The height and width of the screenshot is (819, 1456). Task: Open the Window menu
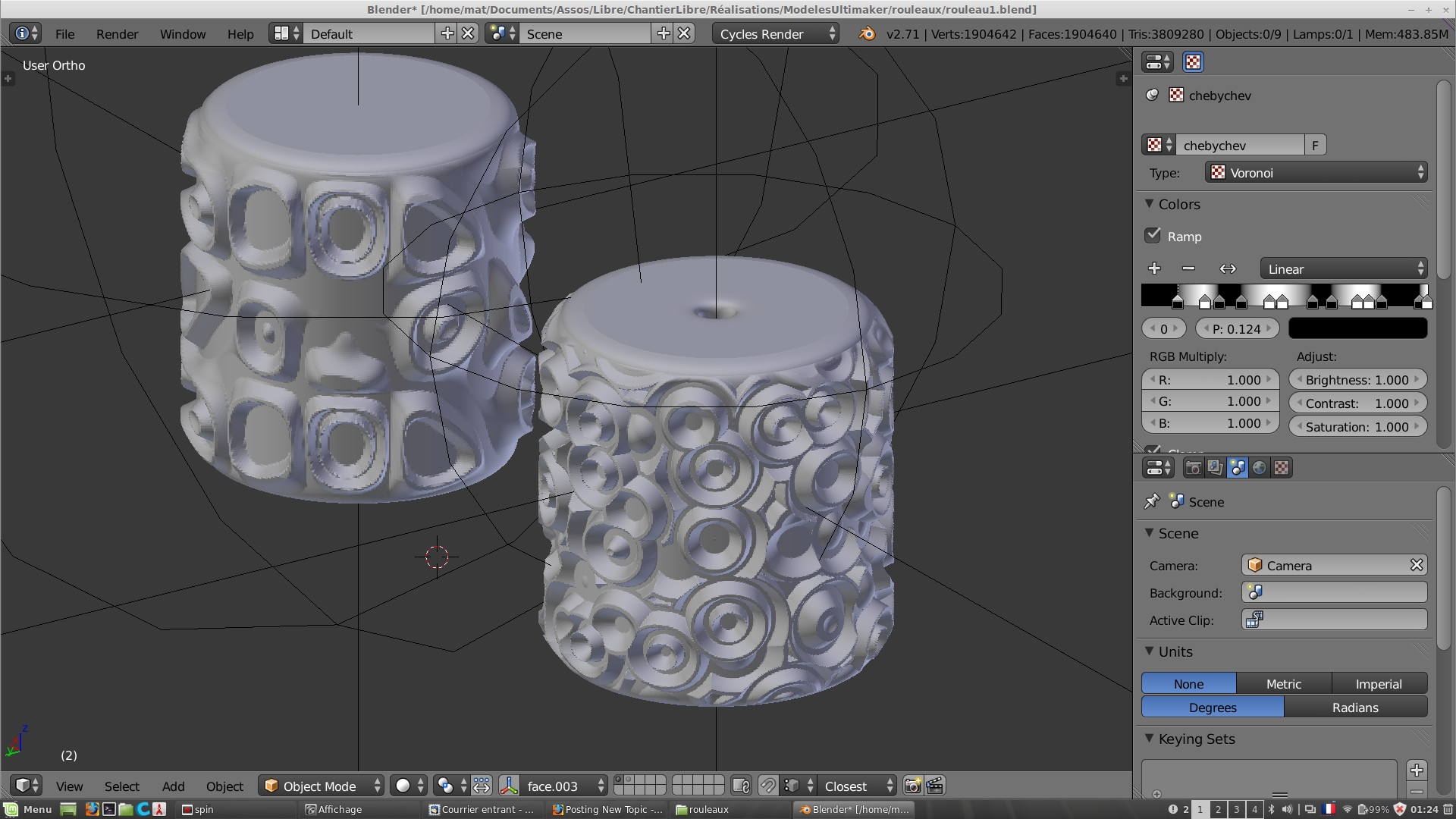182,34
